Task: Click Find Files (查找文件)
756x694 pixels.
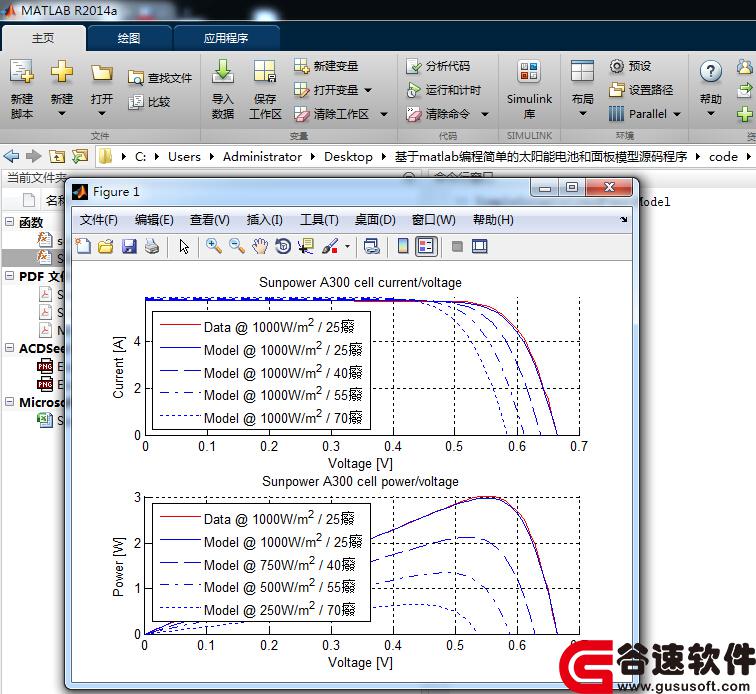Action: [160, 78]
